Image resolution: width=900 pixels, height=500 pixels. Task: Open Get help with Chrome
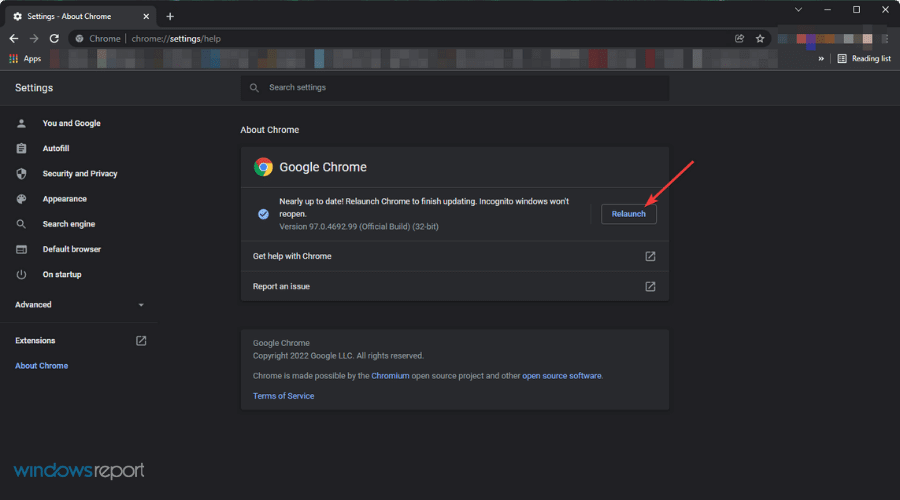coord(455,256)
